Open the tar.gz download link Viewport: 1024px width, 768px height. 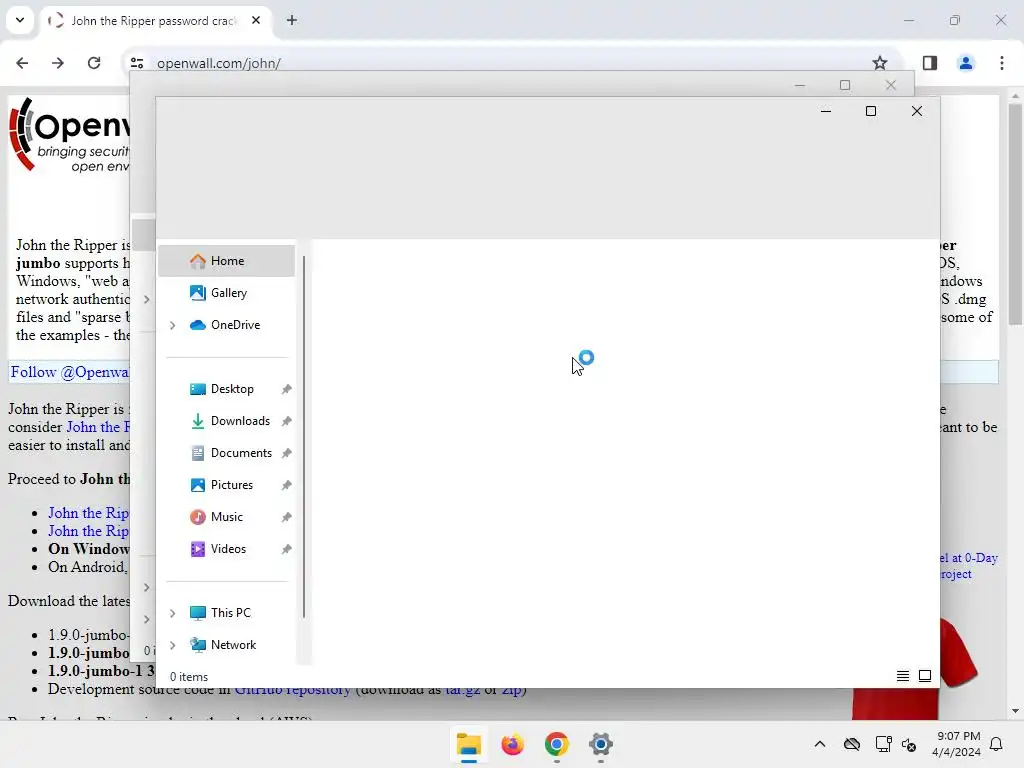point(462,689)
